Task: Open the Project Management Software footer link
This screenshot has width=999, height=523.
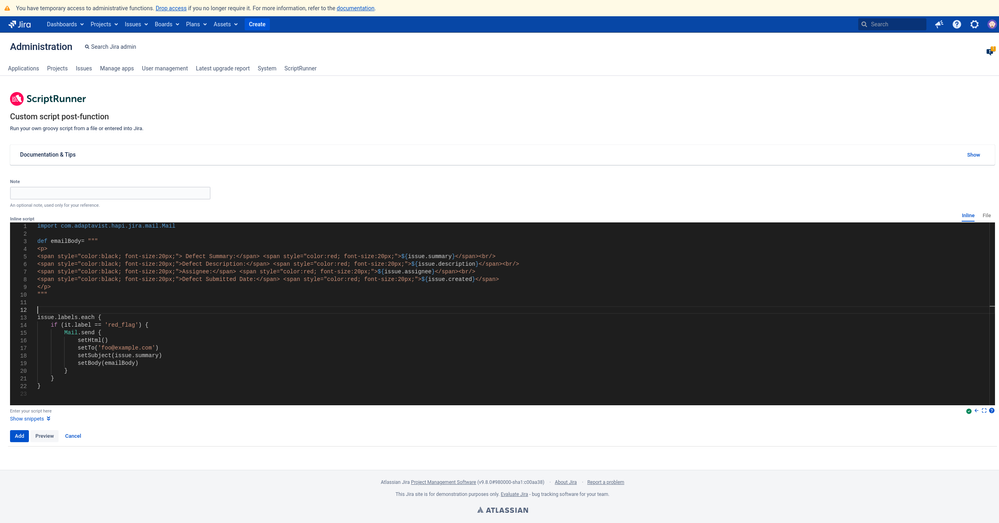Action: (443, 482)
